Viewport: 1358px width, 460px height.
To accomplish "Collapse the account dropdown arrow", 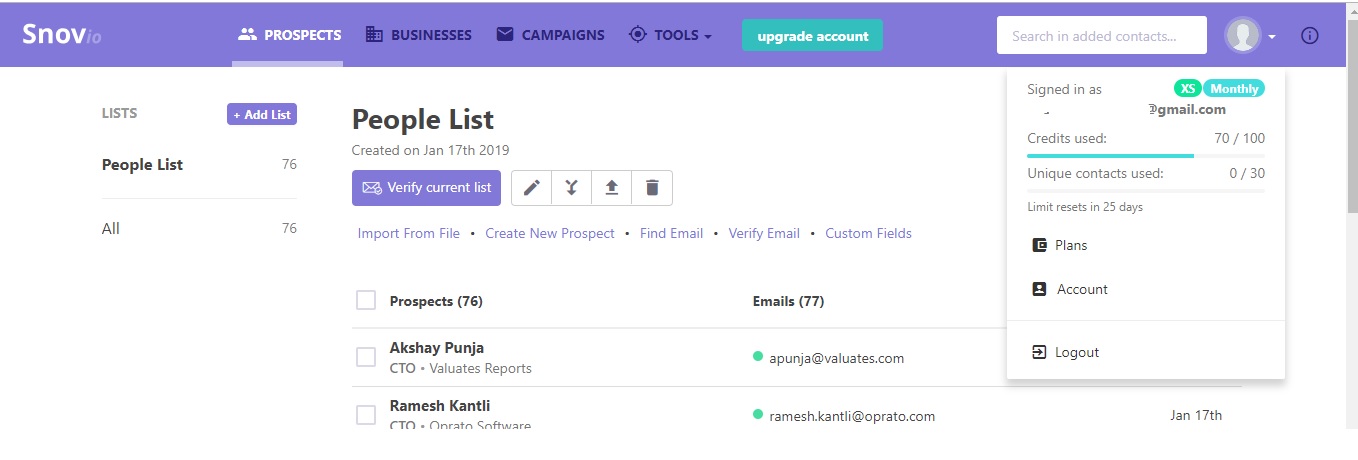I will [x=1272, y=37].
